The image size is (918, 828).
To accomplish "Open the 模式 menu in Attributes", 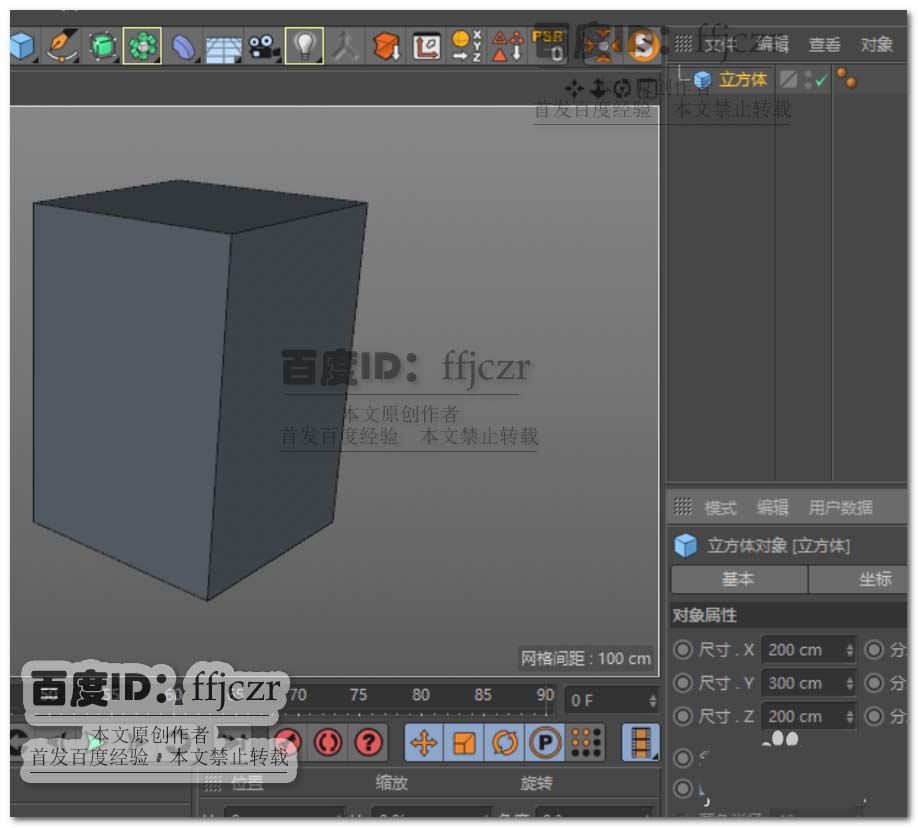I will (720, 507).
